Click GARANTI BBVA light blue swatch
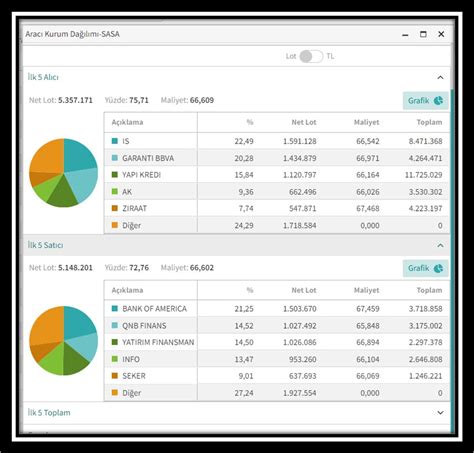The image size is (474, 453). point(115,158)
